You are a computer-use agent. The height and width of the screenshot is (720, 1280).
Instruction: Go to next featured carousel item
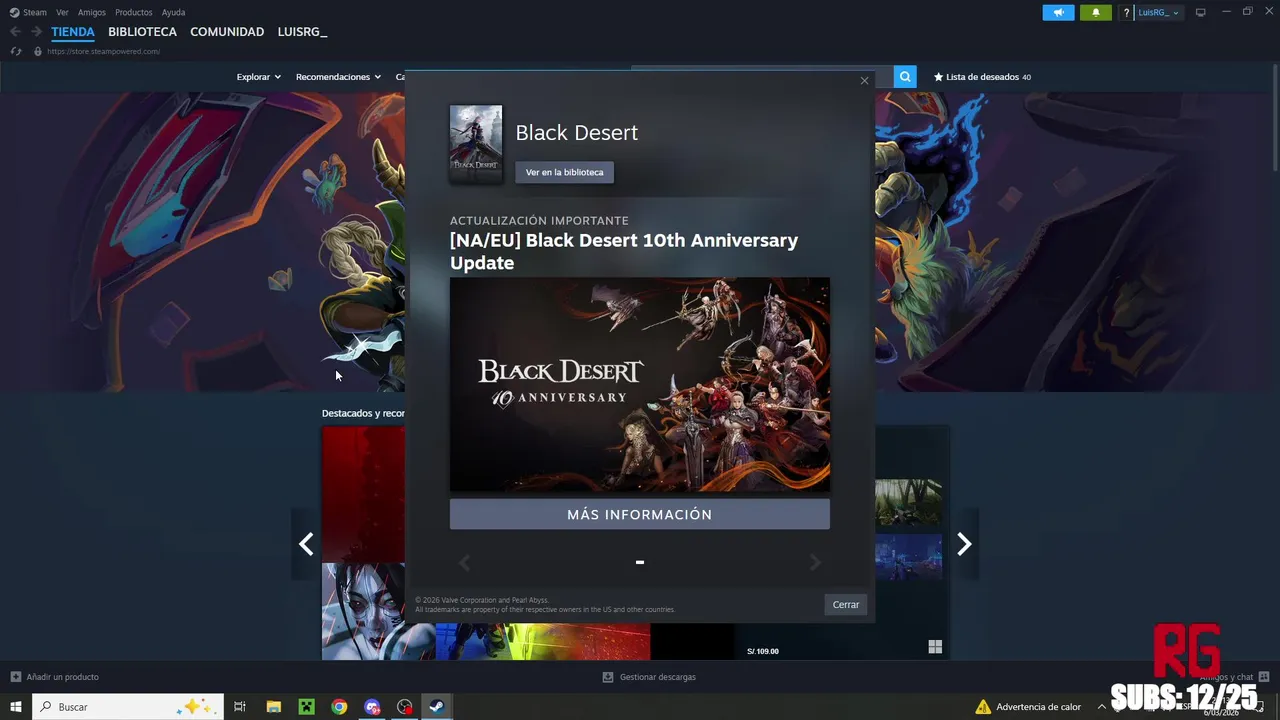tap(964, 544)
